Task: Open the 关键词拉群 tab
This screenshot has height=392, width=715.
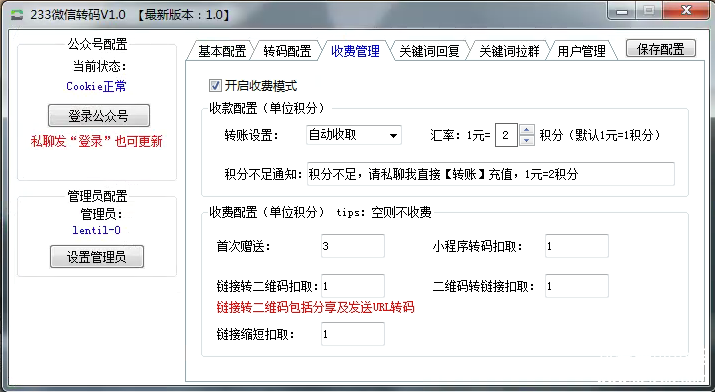Action: 509,51
